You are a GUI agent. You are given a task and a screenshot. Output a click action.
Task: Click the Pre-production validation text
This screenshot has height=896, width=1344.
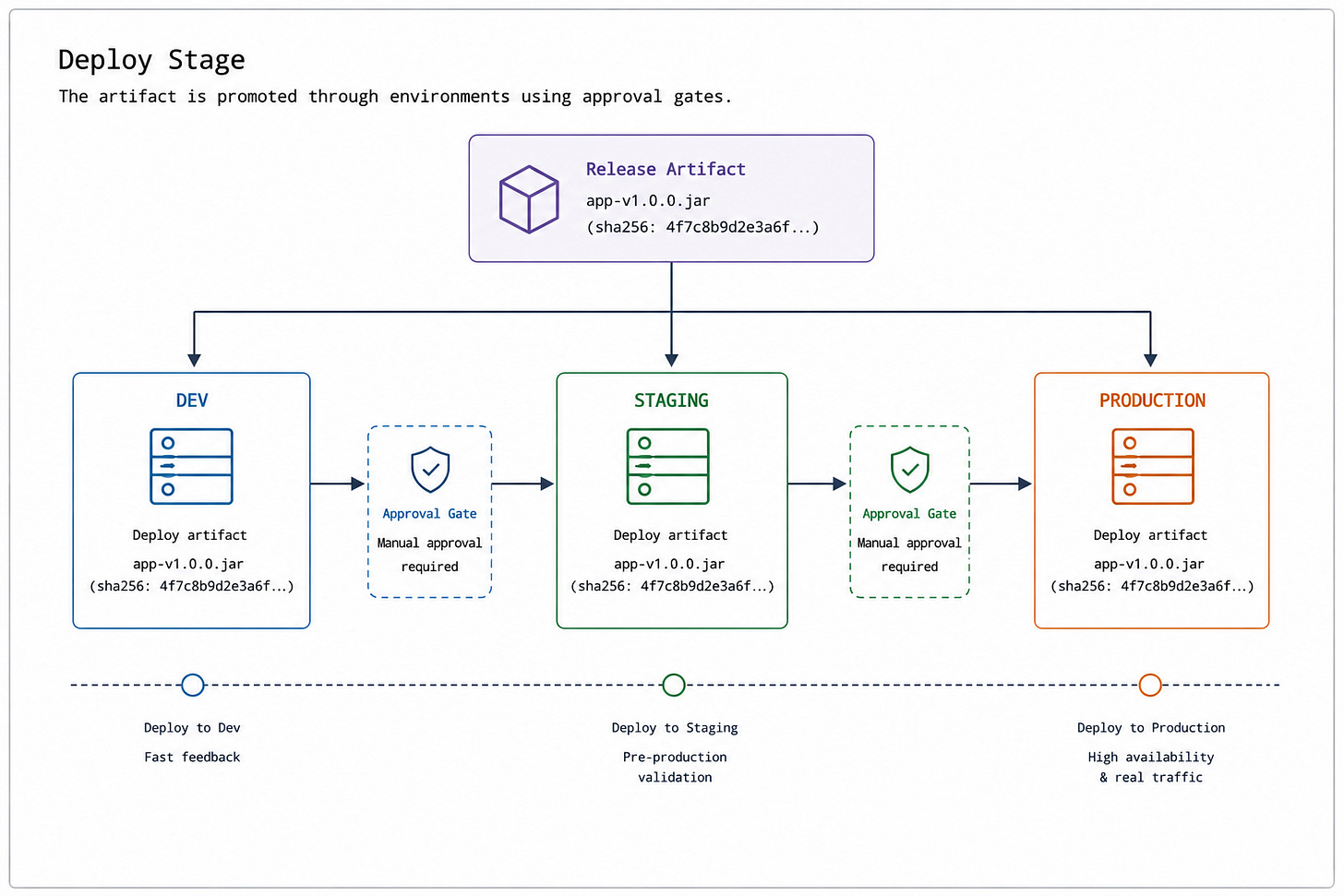675,768
